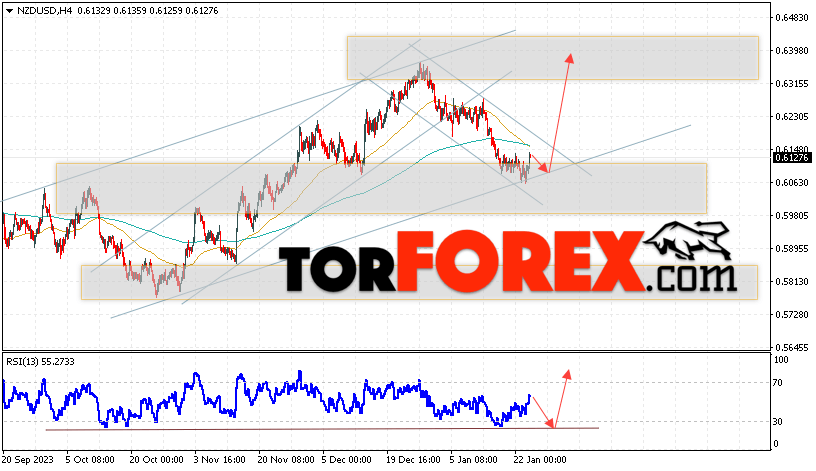Select price level 0.58955 on the scale
The width and height of the screenshot is (816, 471).
pos(792,249)
